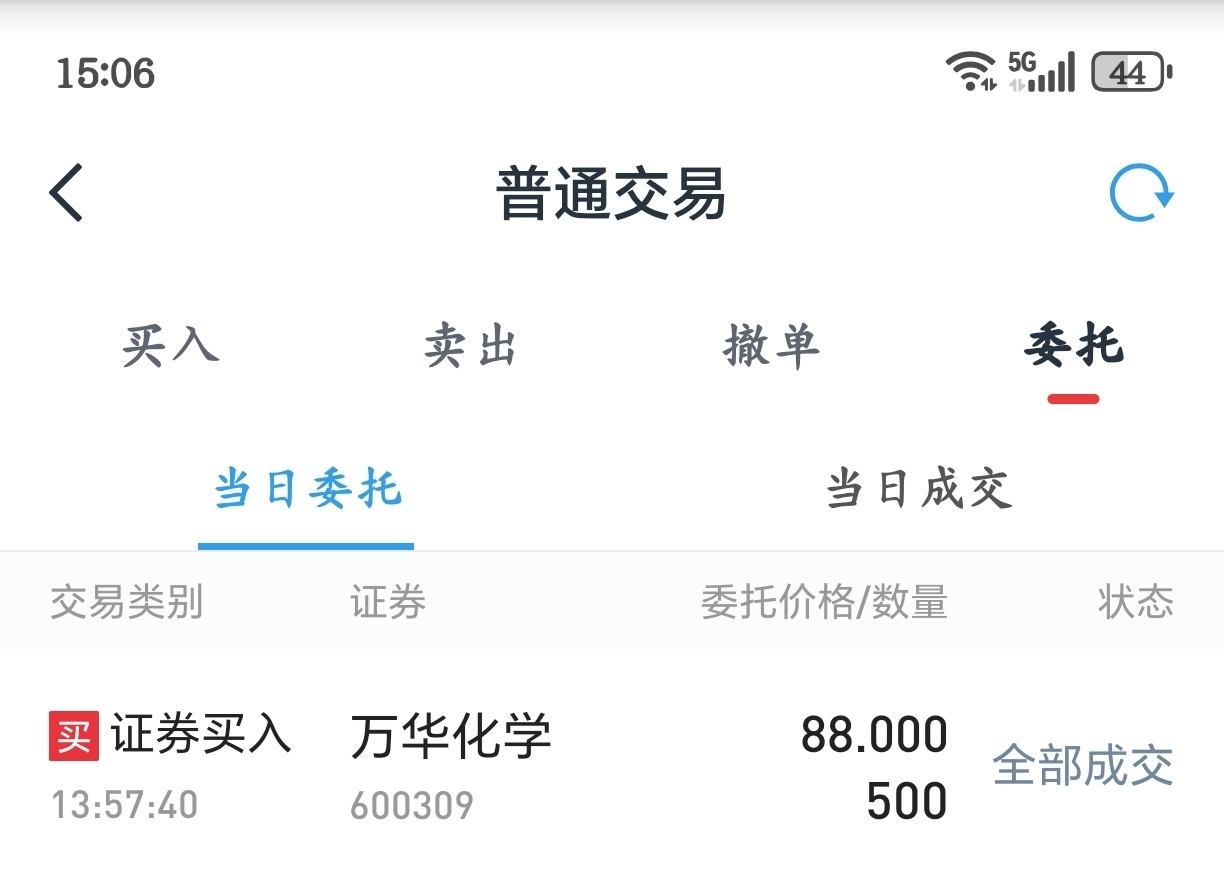Switch to the 买入 tab

click(171, 346)
